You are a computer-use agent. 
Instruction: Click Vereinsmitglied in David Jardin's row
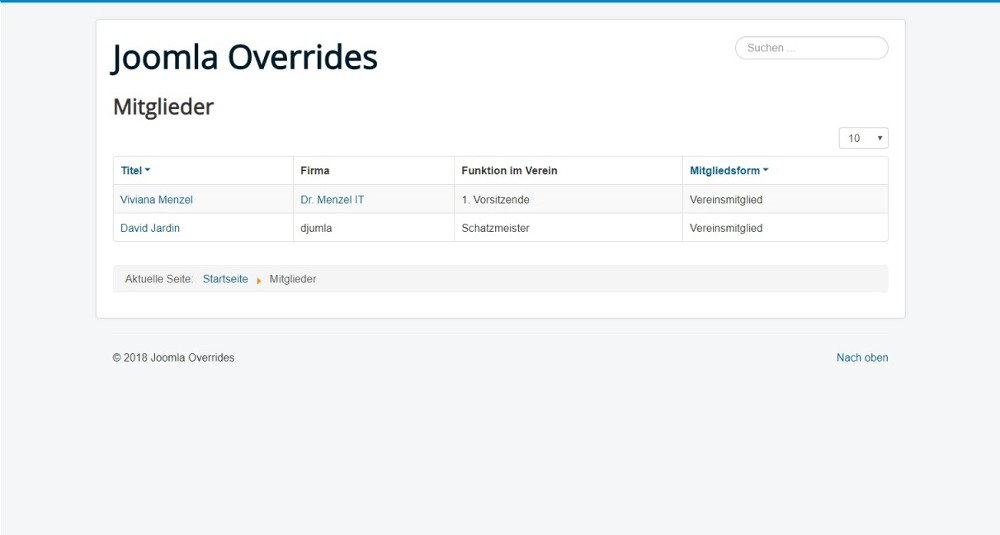726,228
